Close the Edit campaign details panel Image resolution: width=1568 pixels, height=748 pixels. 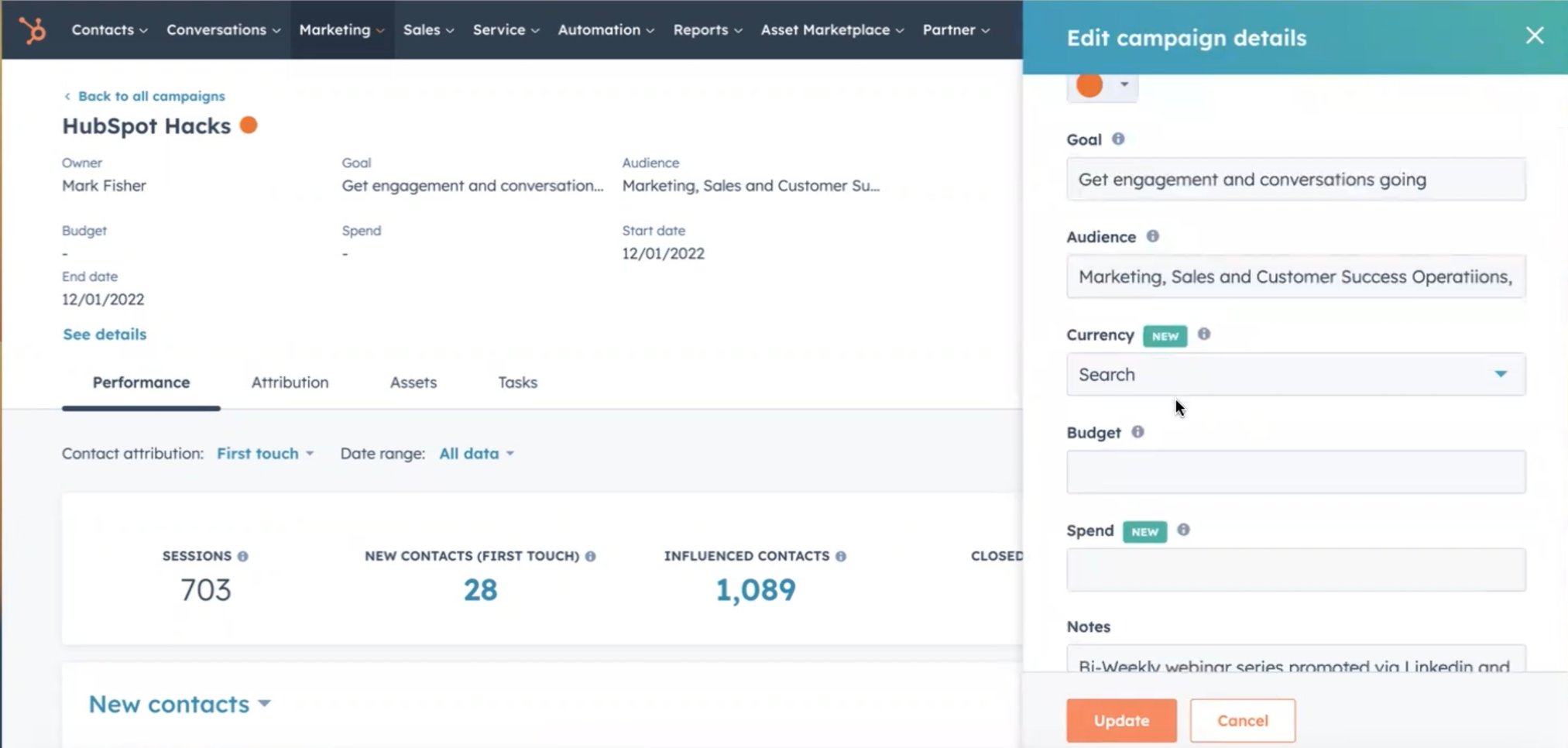(x=1534, y=36)
